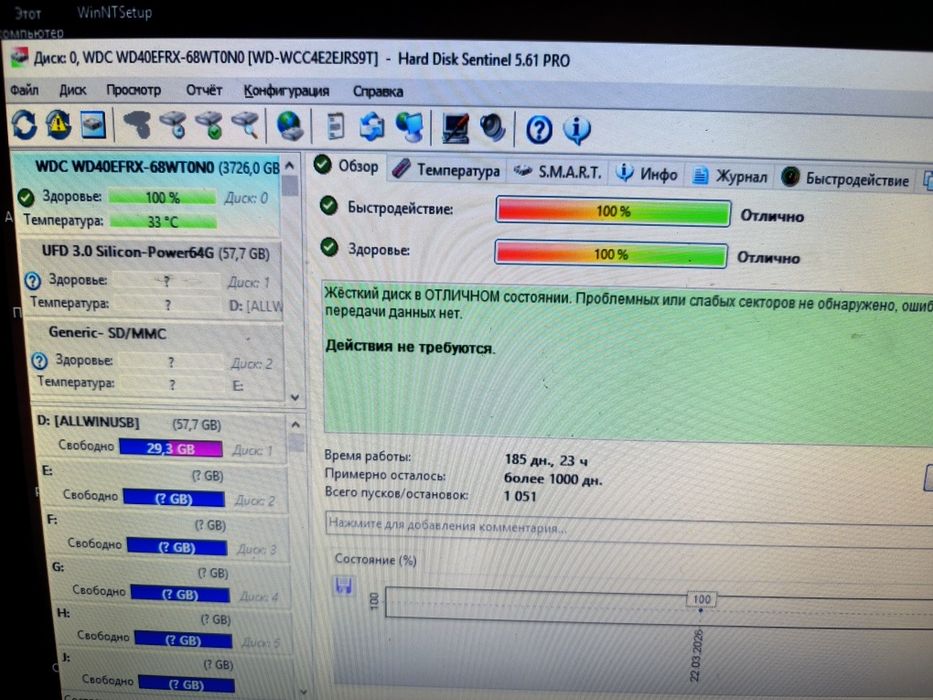Click green check icon beside Здоровье overview label

tap(329, 247)
